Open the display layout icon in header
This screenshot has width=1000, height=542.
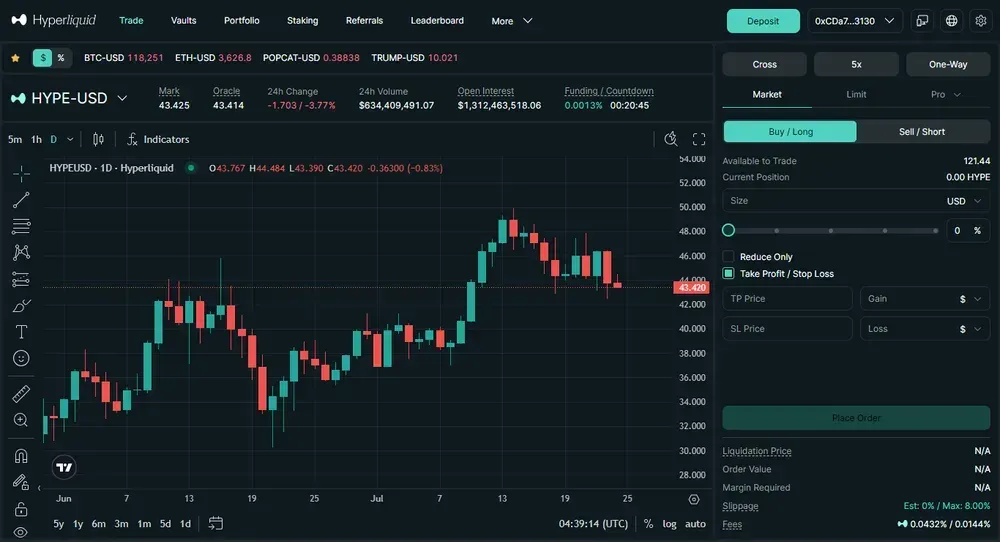pyautogui.click(x=922, y=21)
